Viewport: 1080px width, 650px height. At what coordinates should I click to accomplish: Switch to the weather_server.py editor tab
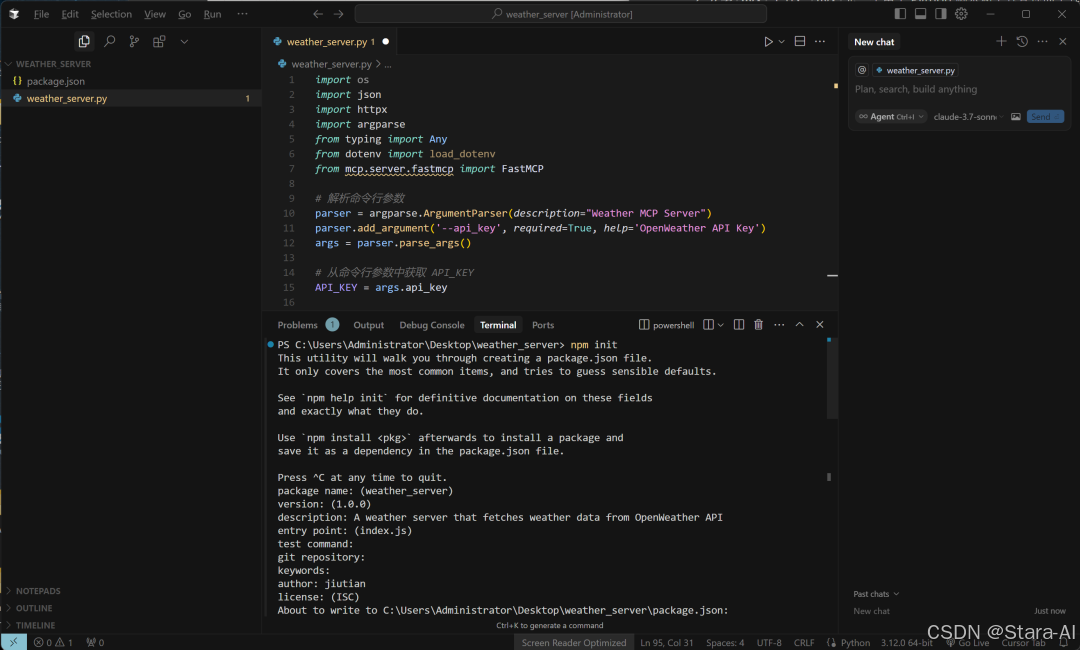point(330,41)
